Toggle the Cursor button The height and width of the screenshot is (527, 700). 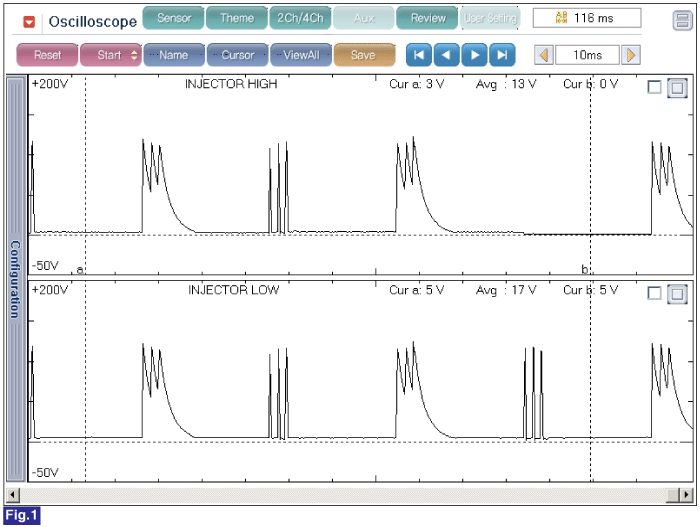point(238,55)
